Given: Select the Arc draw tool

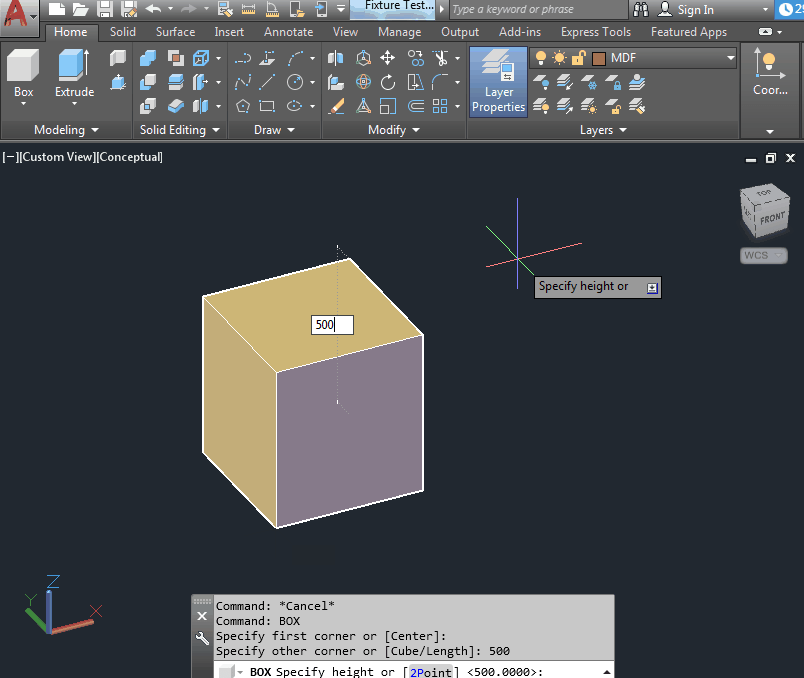Looking at the screenshot, I should [x=295, y=58].
